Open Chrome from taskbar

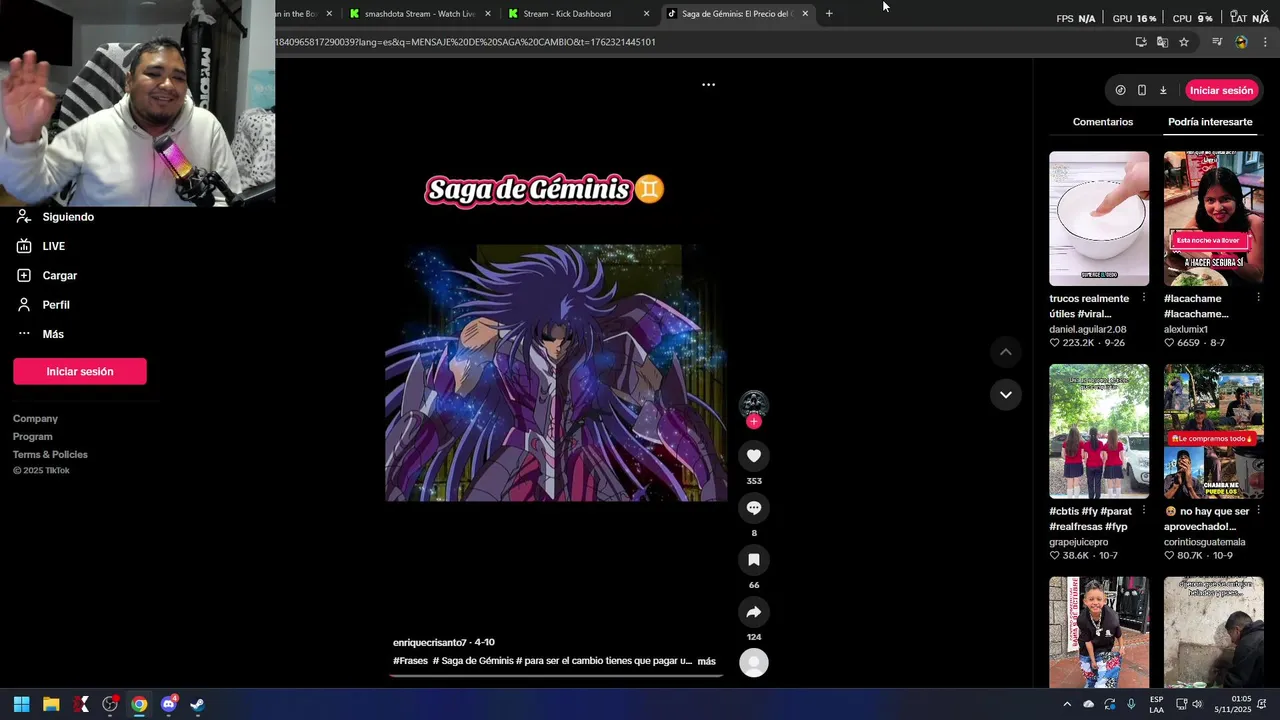click(139, 704)
